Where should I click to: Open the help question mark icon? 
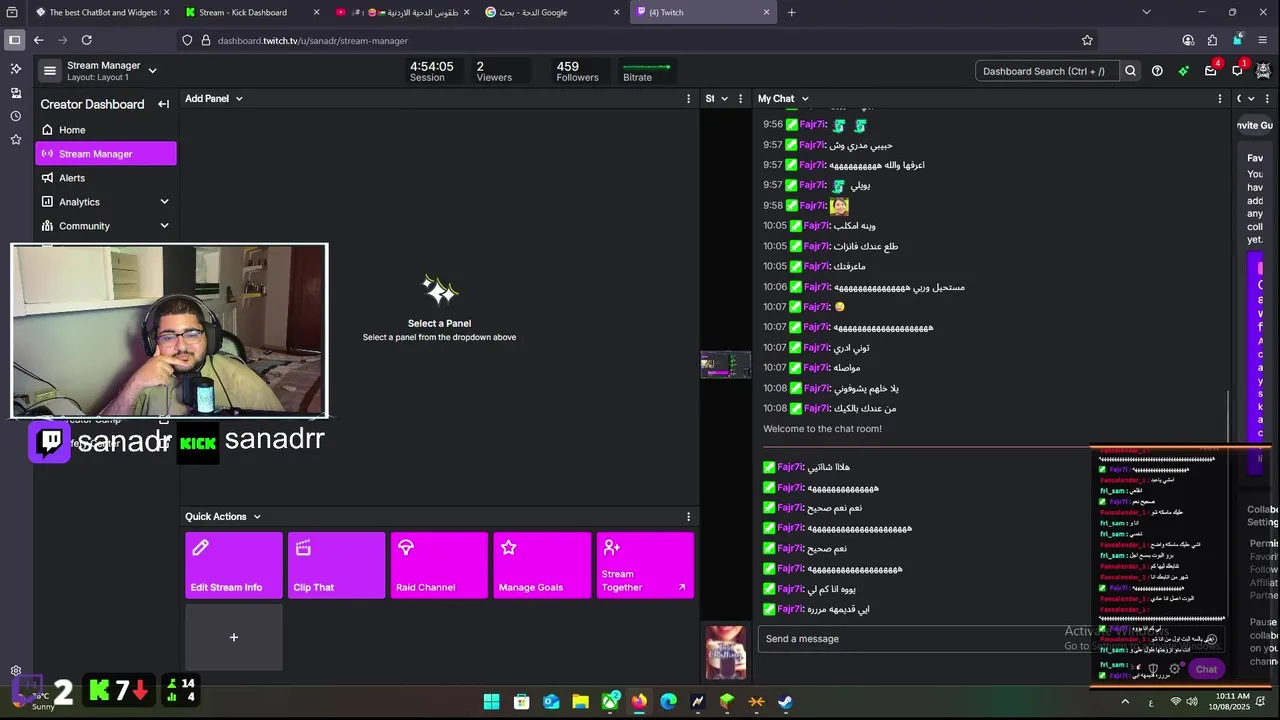point(1157,71)
